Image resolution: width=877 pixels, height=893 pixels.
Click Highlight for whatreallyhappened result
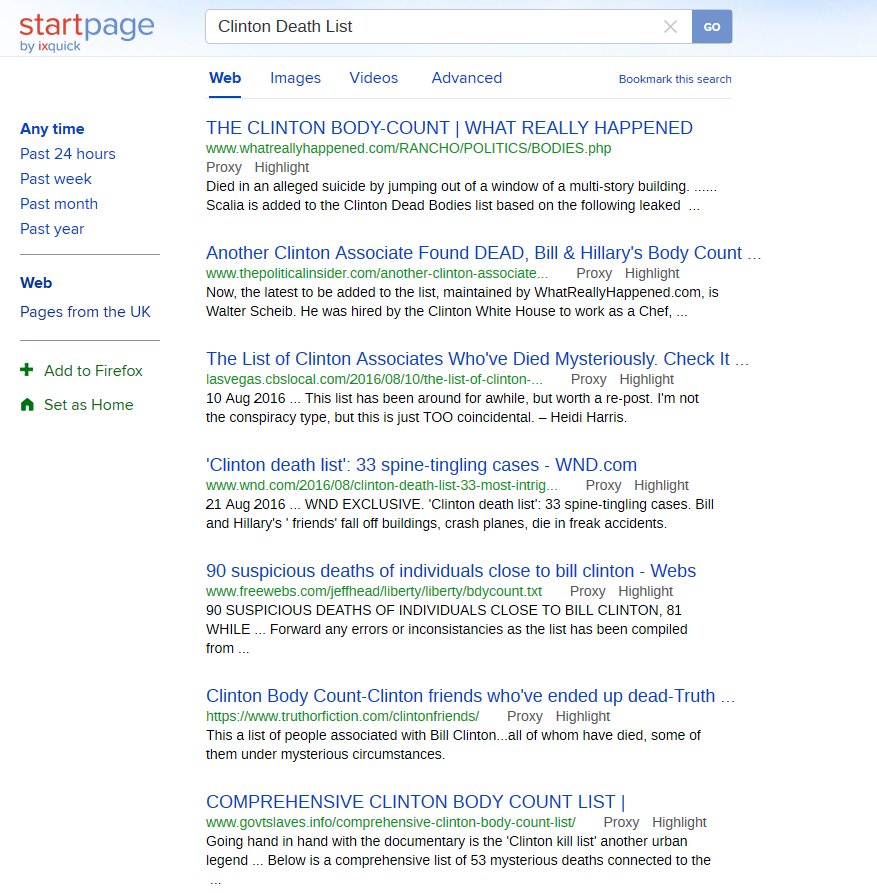pyautogui.click(x=282, y=167)
